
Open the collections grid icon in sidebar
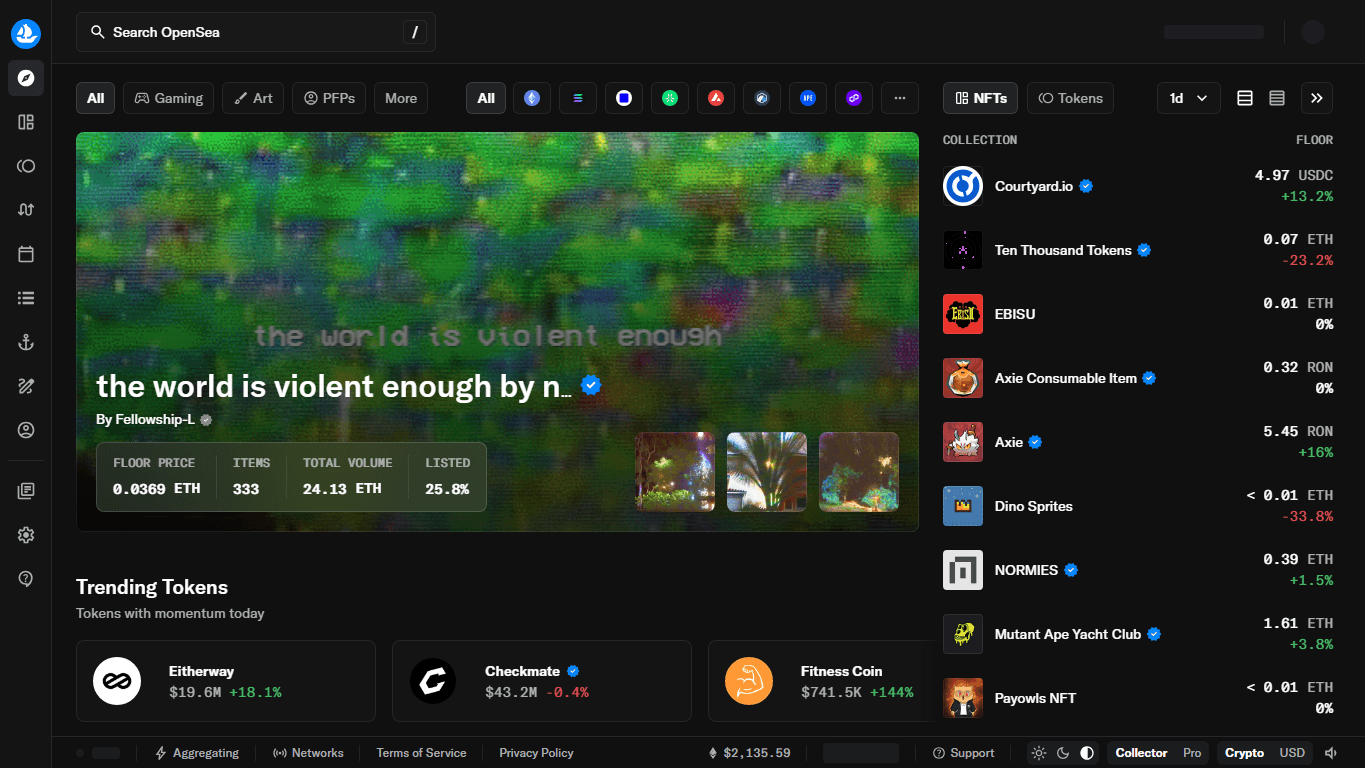(26, 122)
